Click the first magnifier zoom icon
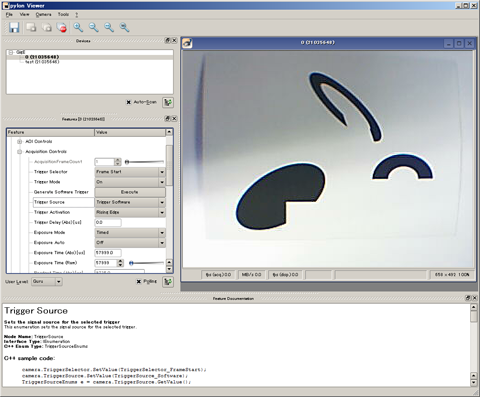 click(x=78, y=27)
